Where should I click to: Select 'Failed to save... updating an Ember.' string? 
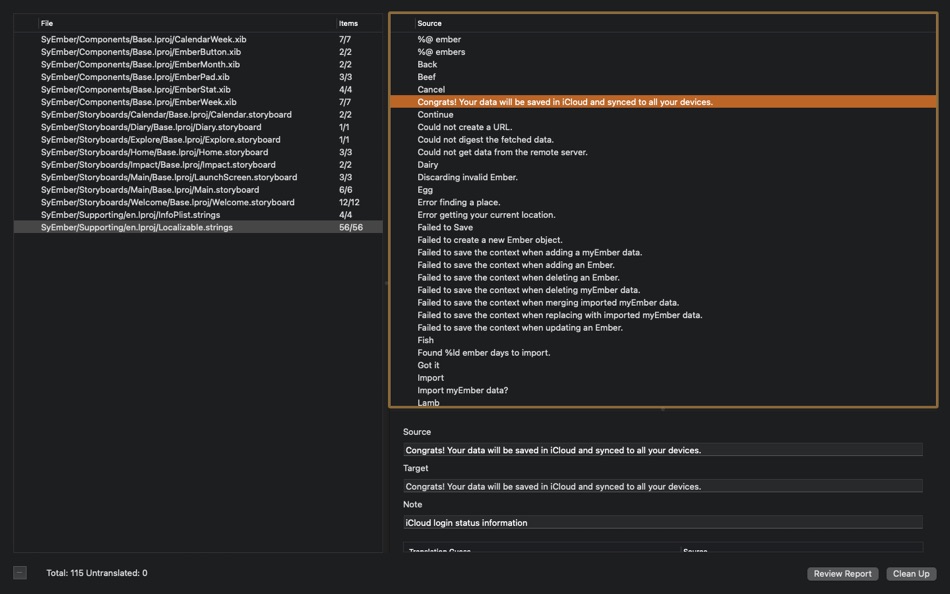click(x=663, y=327)
